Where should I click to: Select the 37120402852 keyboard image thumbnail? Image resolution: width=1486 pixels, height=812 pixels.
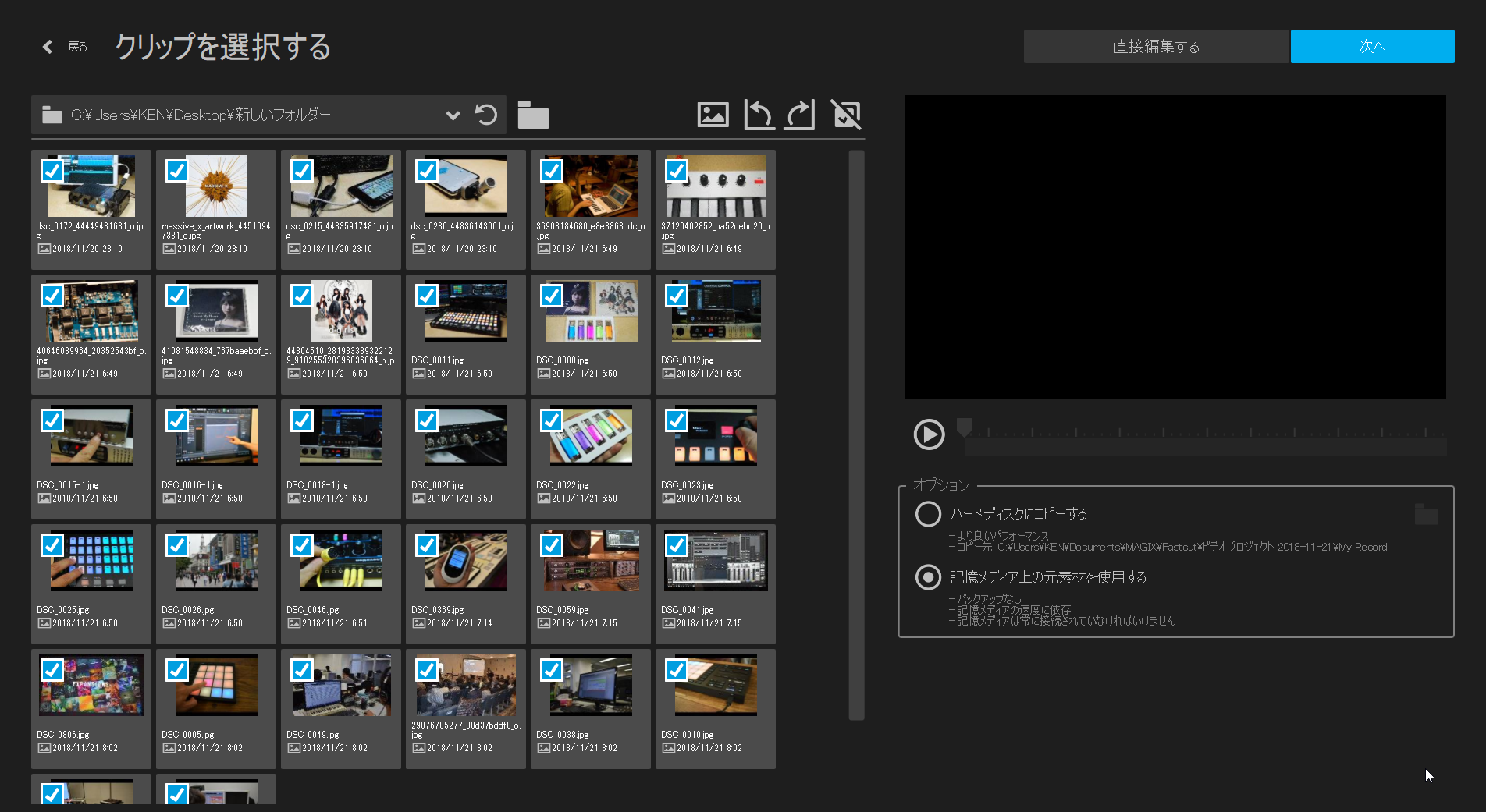[716, 186]
